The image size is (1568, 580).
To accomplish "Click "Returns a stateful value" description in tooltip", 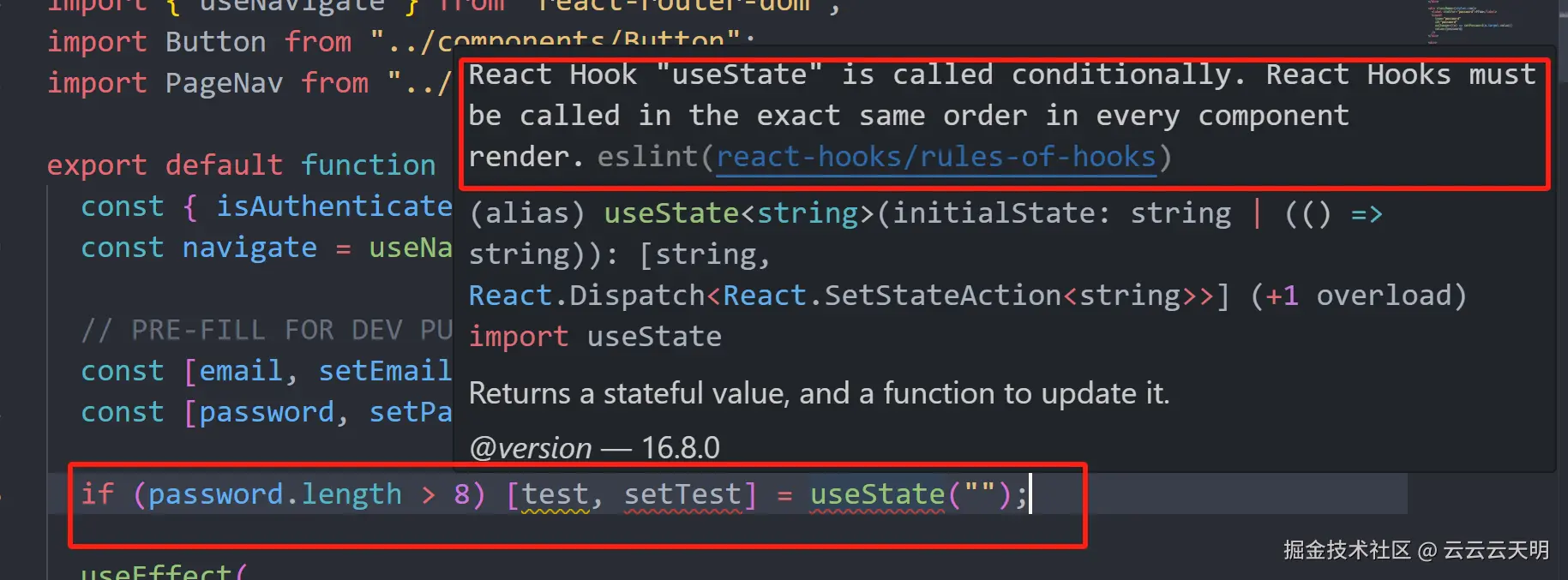I will pos(819,393).
